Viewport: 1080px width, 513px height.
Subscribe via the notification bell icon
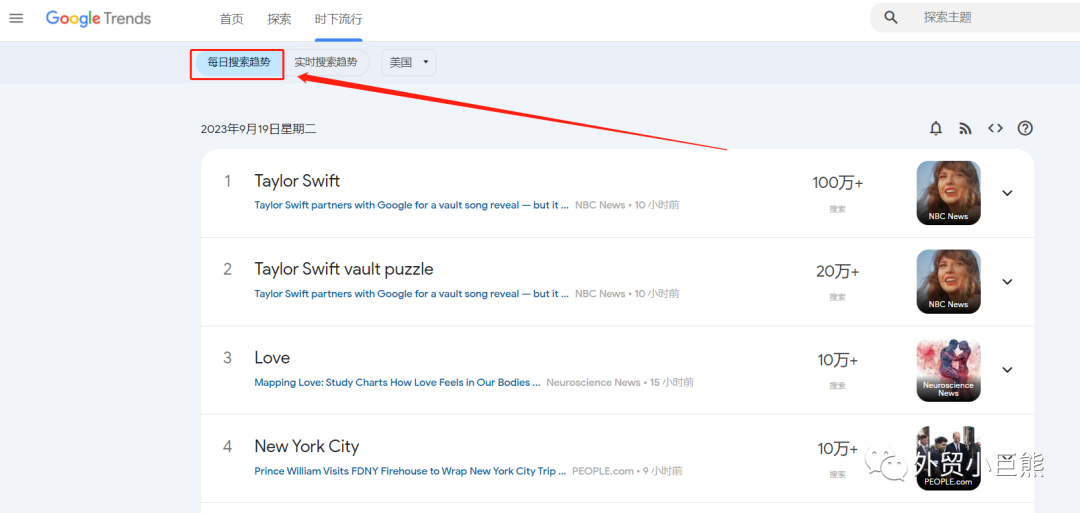coord(936,128)
